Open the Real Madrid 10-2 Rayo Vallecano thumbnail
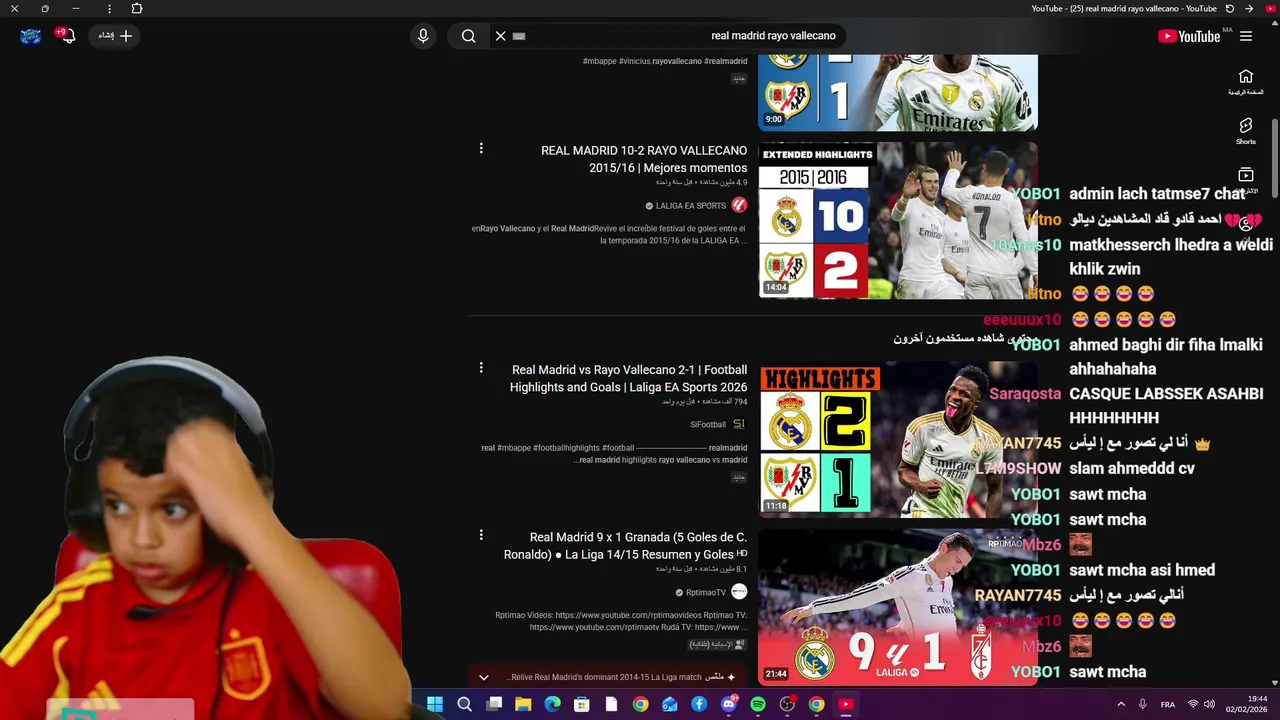This screenshot has width=1280, height=720. [x=898, y=220]
